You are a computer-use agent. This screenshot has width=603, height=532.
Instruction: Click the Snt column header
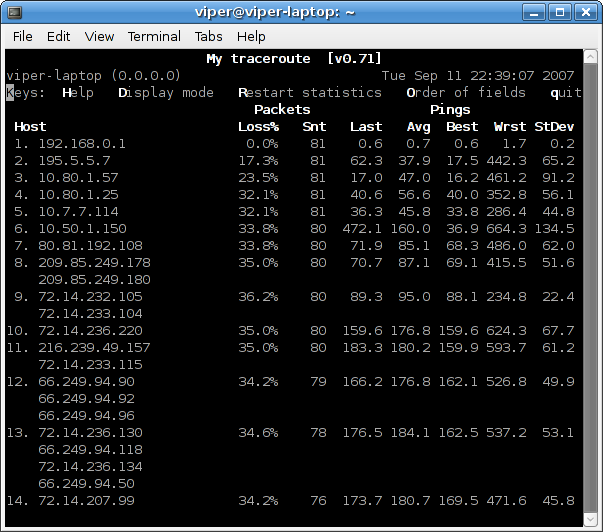click(x=314, y=127)
